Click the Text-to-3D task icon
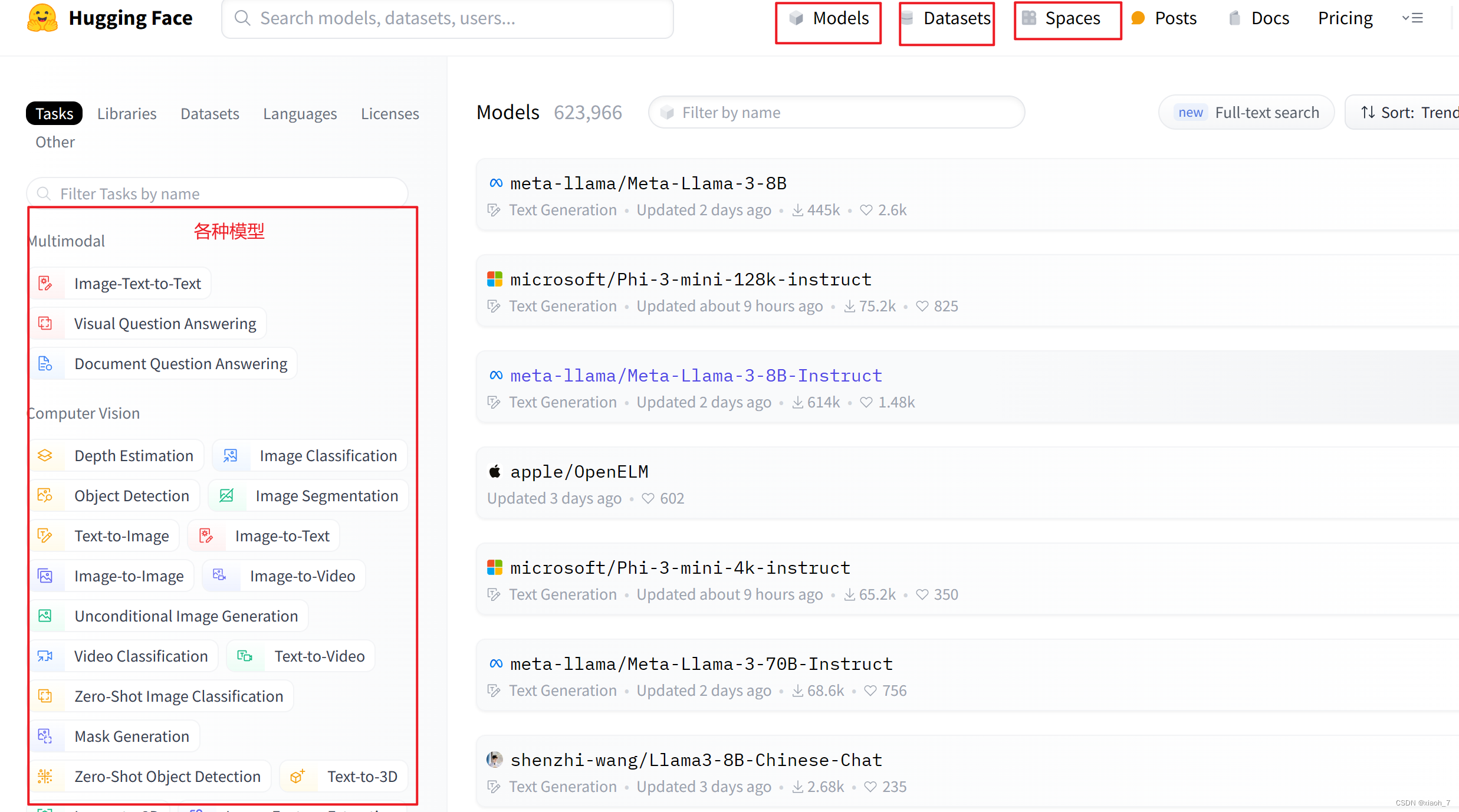Viewport: 1459px width, 812px height. (x=297, y=777)
